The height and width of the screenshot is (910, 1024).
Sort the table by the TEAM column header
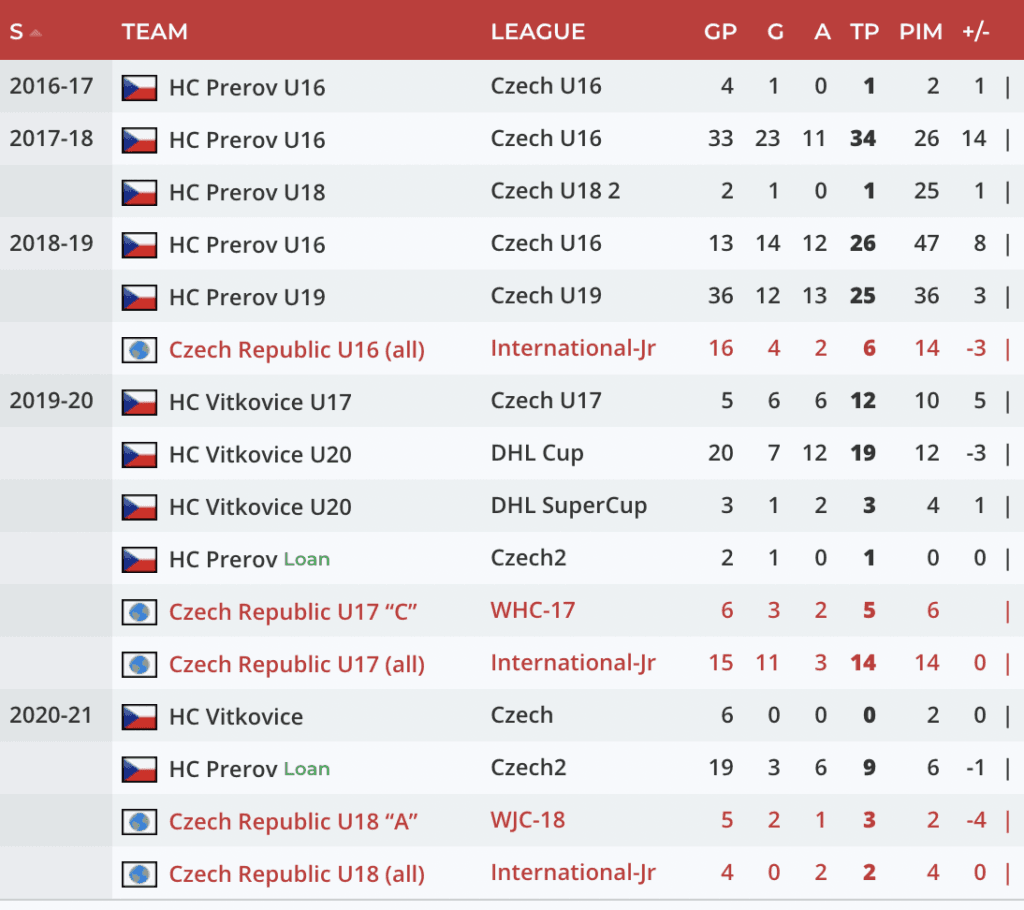tap(155, 32)
